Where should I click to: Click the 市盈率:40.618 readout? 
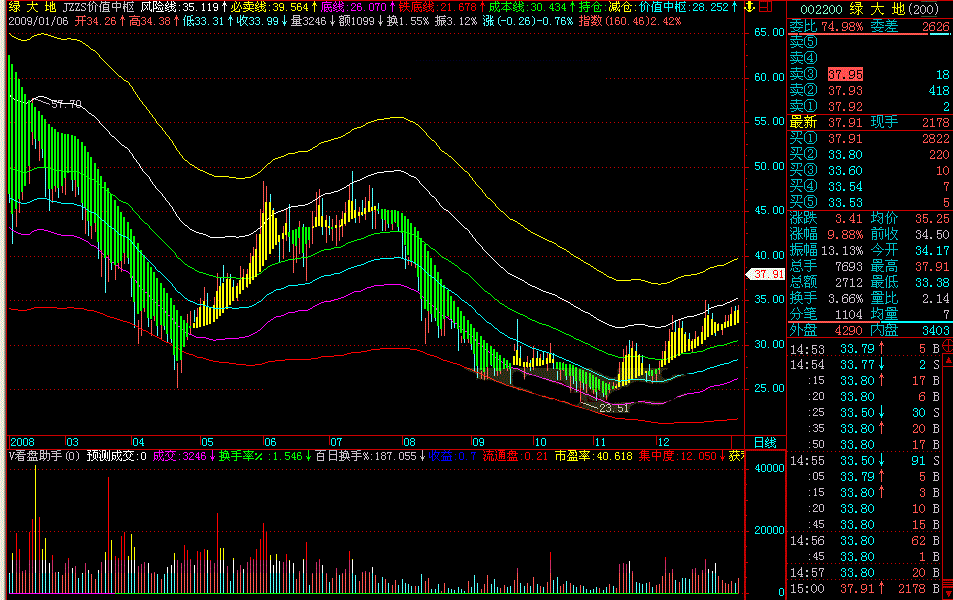593,456
